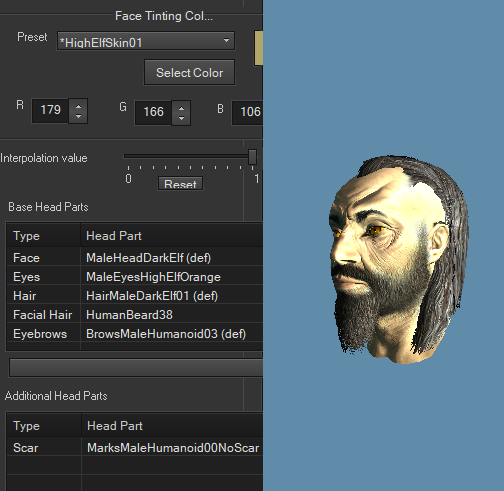Select the Face row MaleHeadDarkElf (def)
The height and width of the screenshot is (491, 504).
click(x=135, y=258)
